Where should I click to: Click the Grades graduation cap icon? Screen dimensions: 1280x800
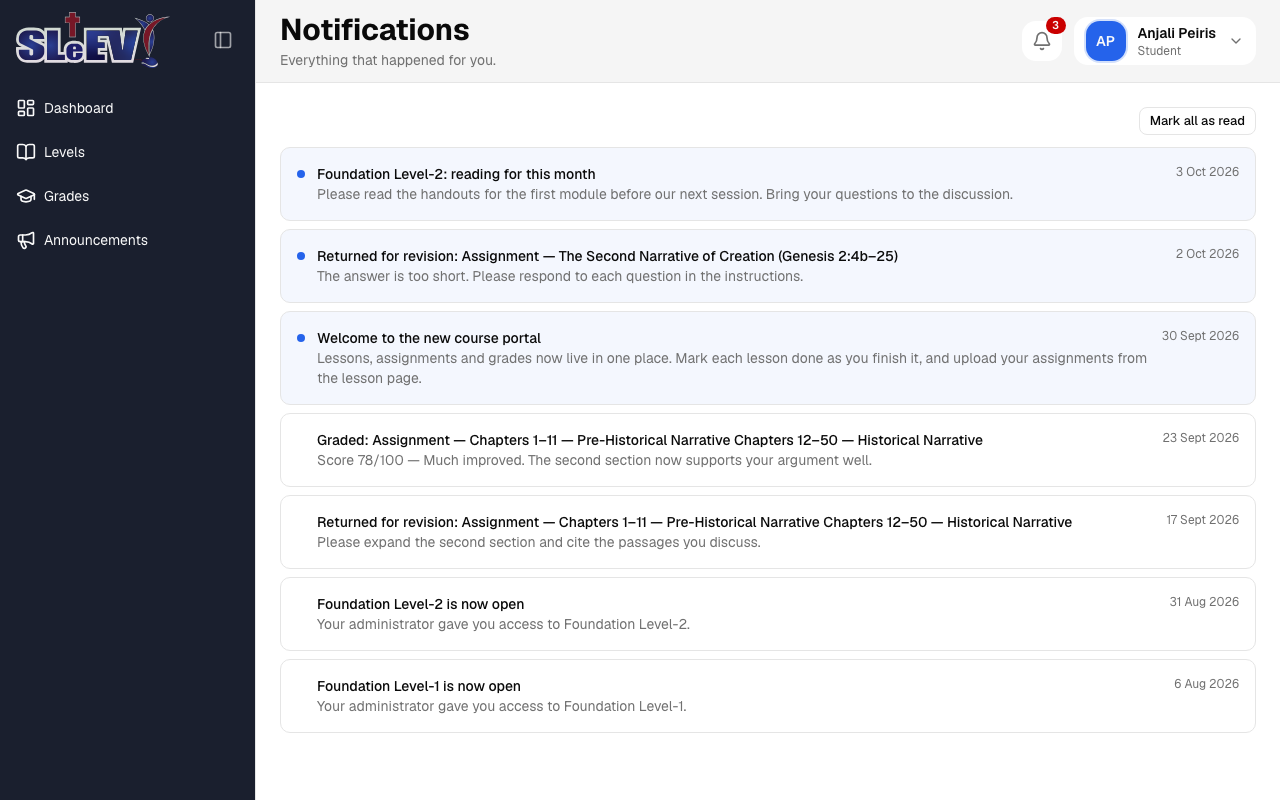[26, 196]
